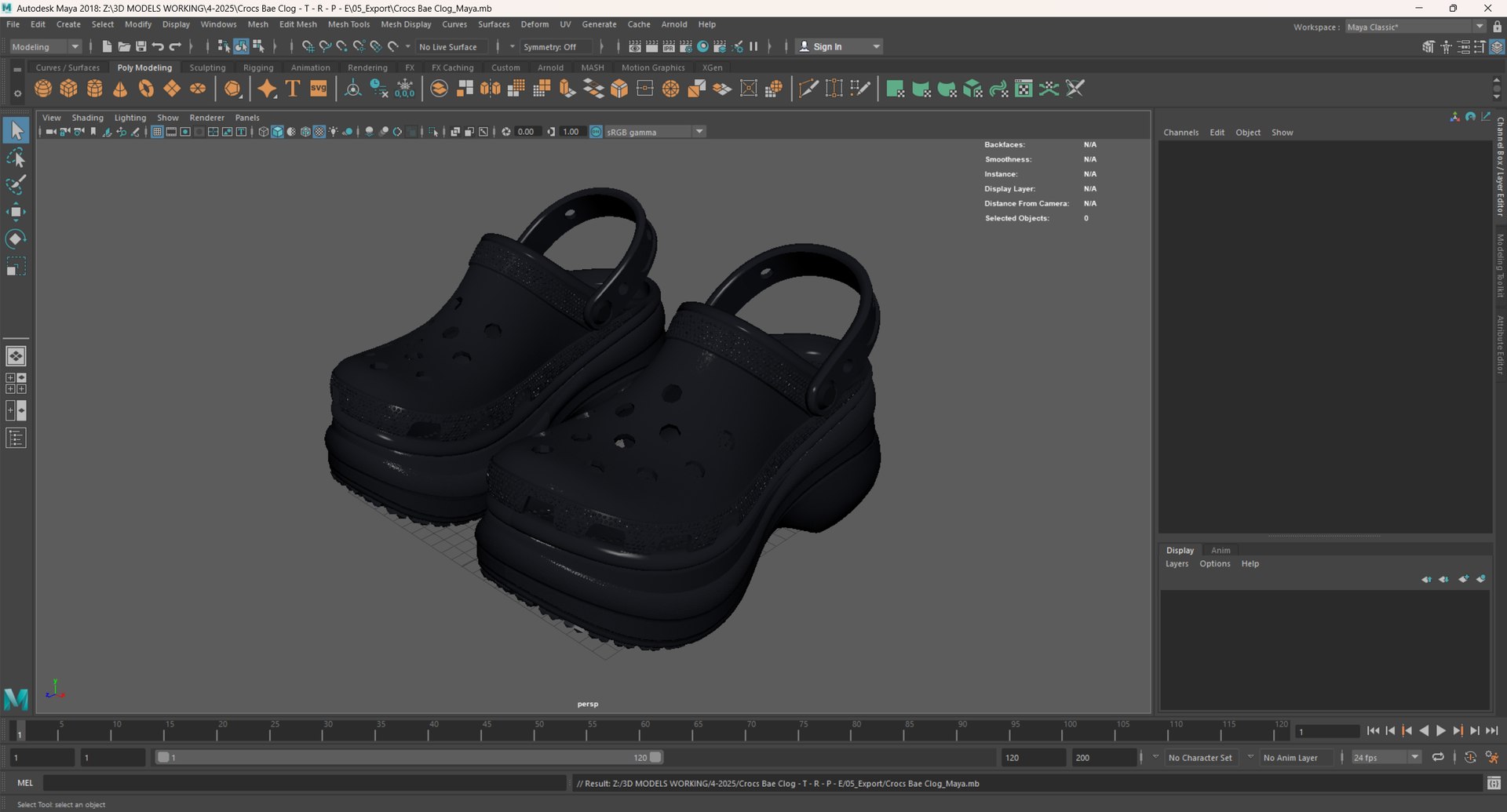
Task: Switch to the Anim layer tab
Action: 1221,550
